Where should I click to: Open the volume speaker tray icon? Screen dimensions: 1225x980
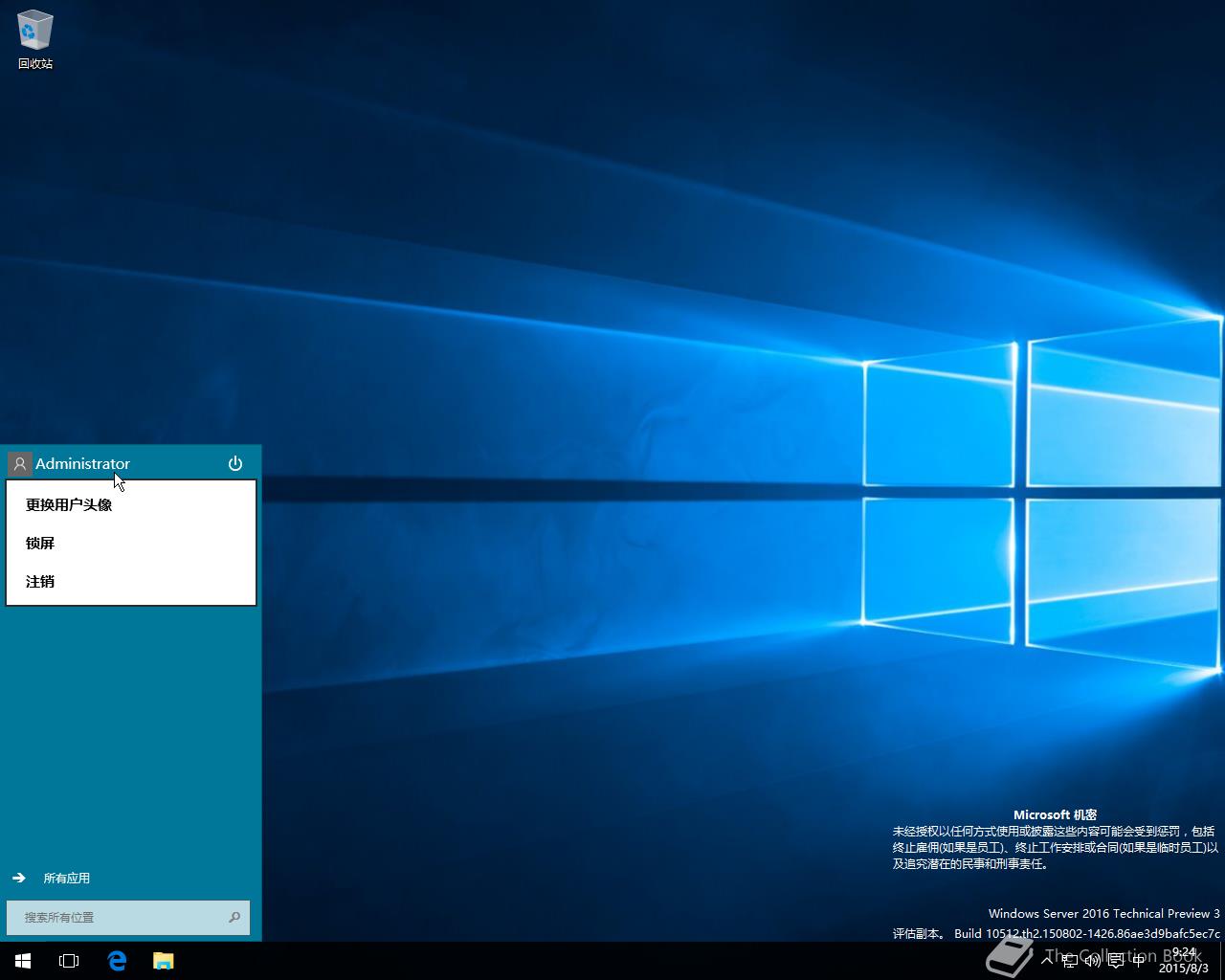point(1093,961)
